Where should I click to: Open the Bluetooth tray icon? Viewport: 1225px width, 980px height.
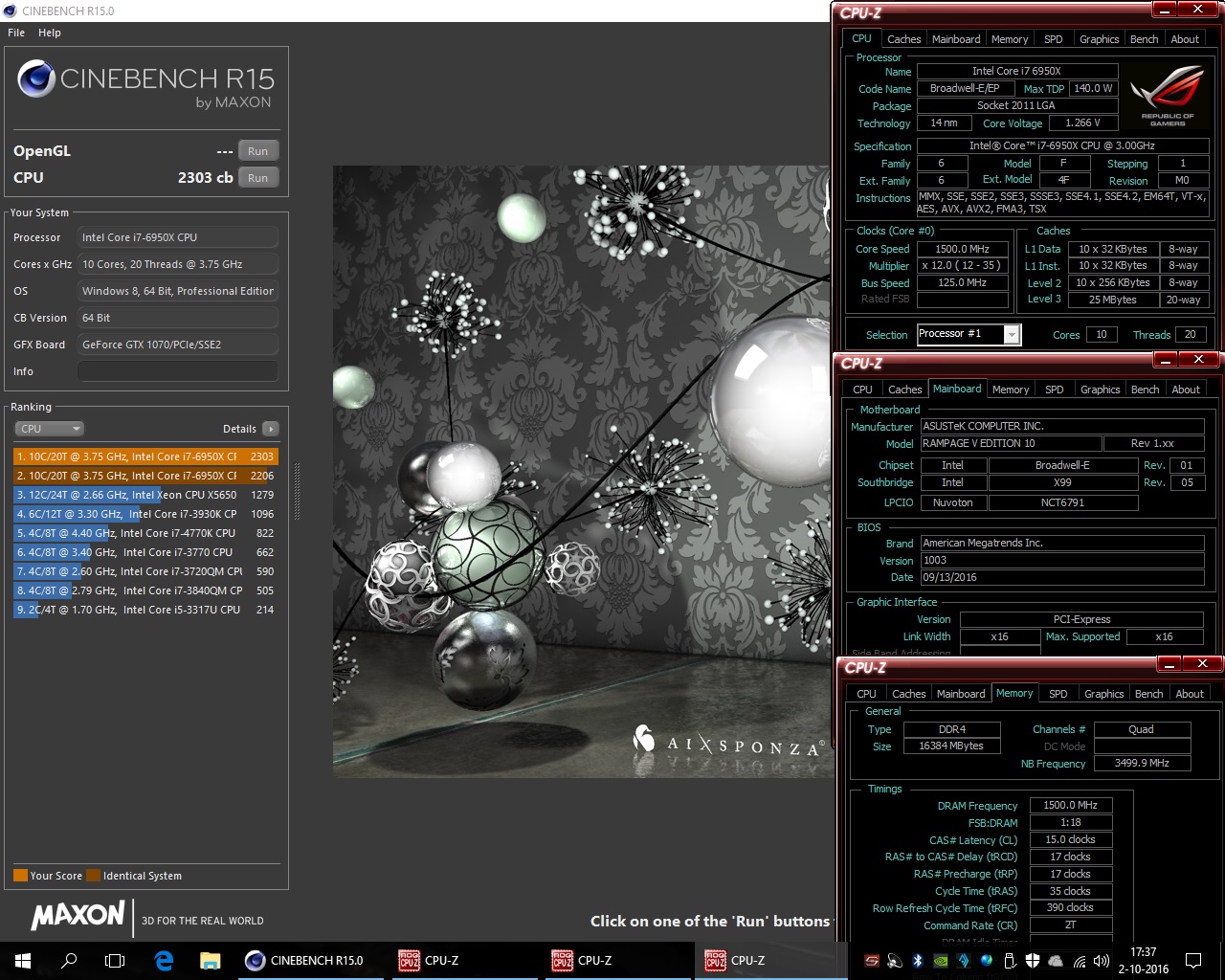pyautogui.click(x=917, y=961)
